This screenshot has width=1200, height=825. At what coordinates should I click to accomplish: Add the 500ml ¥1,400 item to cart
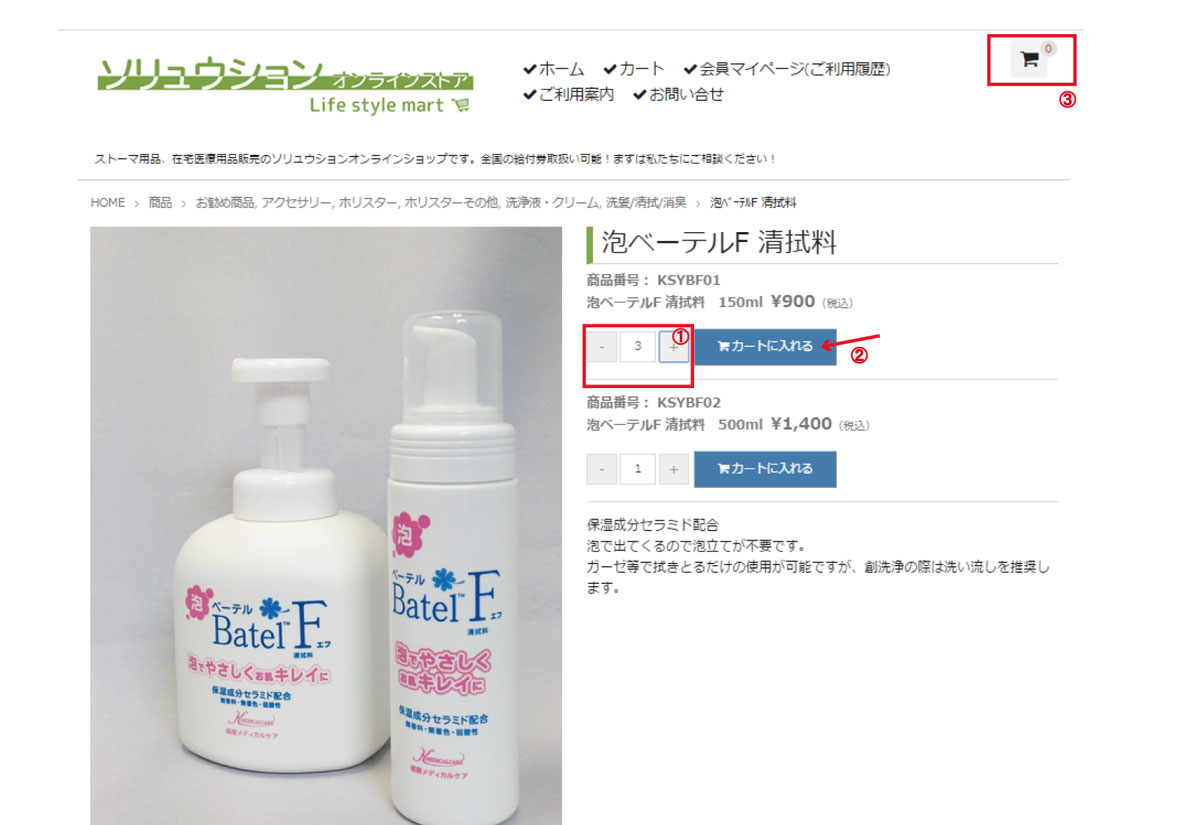765,468
